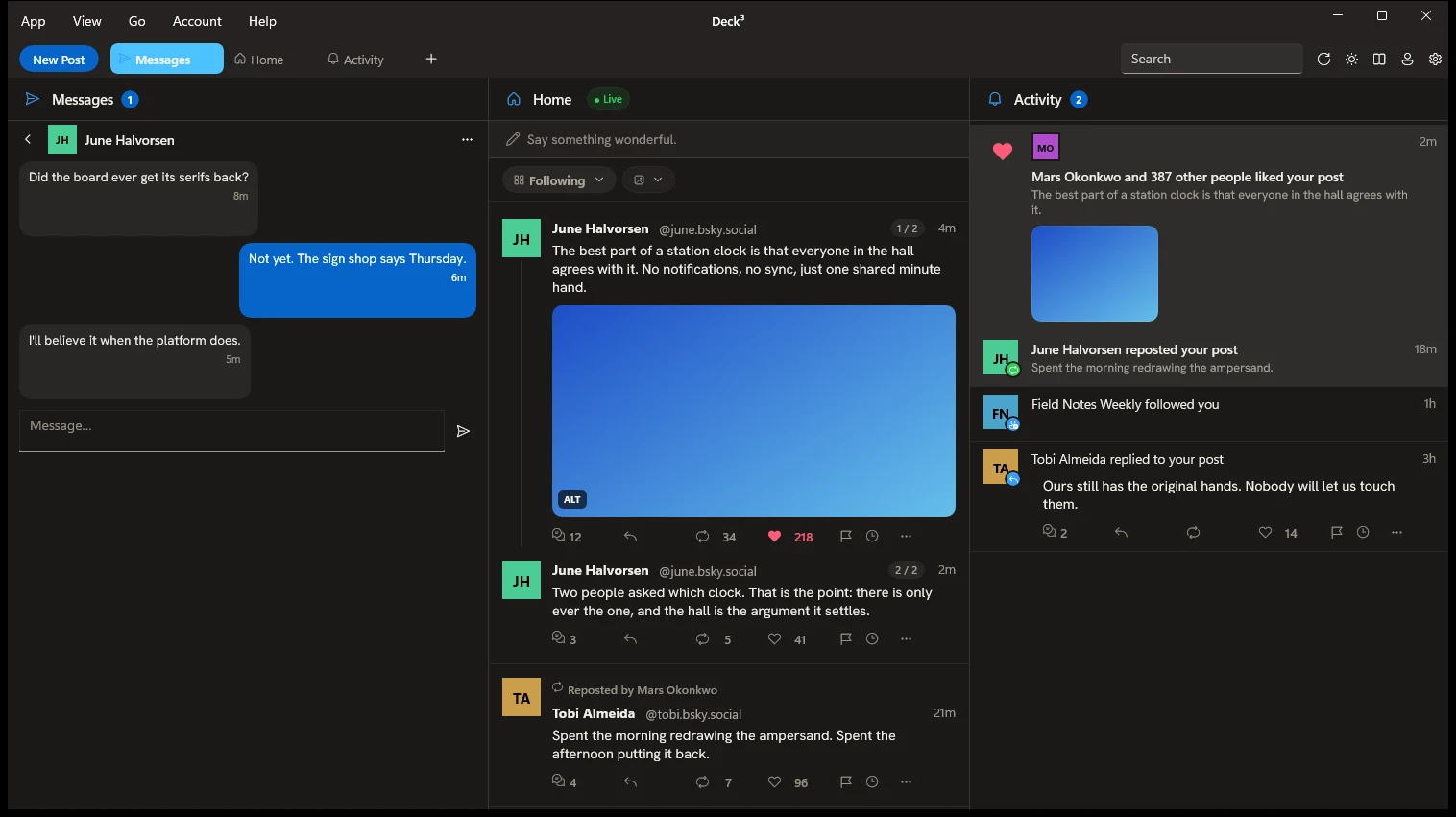
Task: Flag the 2/2 thread post
Action: tap(845, 638)
